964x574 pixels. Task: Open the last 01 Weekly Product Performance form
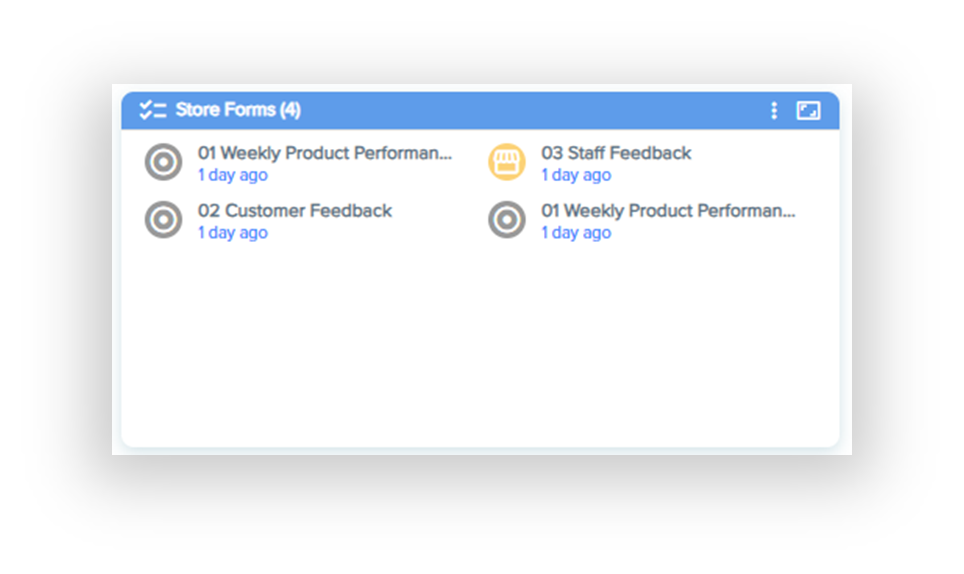(x=668, y=211)
